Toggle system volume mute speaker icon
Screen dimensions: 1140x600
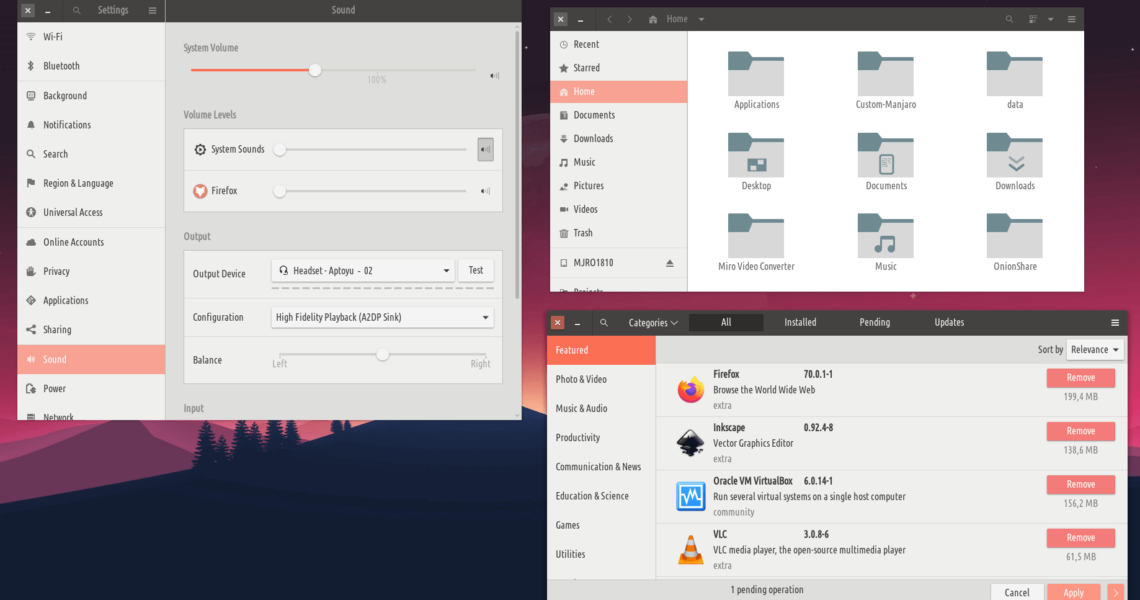coord(494,76)
